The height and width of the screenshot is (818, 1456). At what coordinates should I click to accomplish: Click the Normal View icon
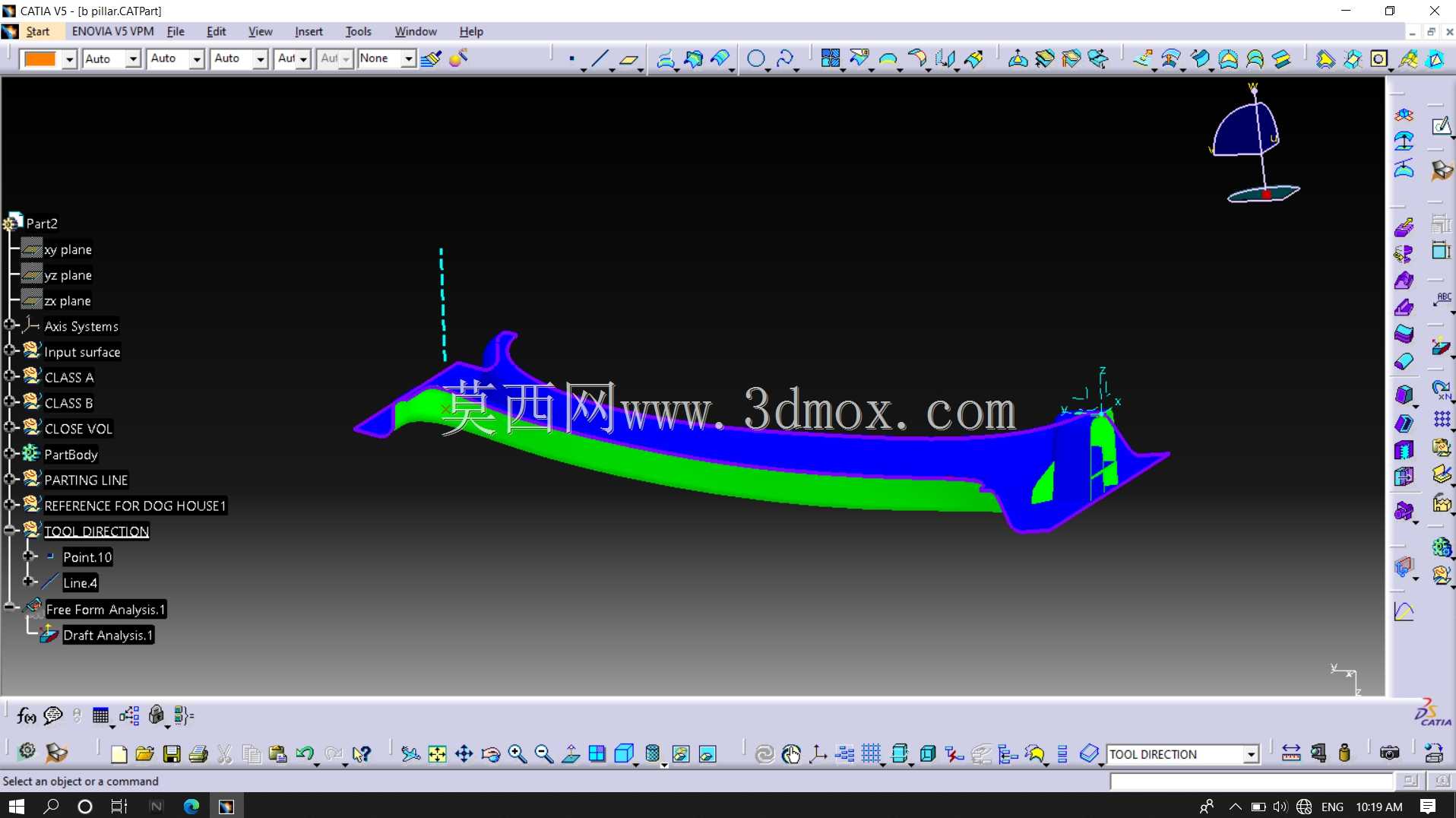pos(571,753)
